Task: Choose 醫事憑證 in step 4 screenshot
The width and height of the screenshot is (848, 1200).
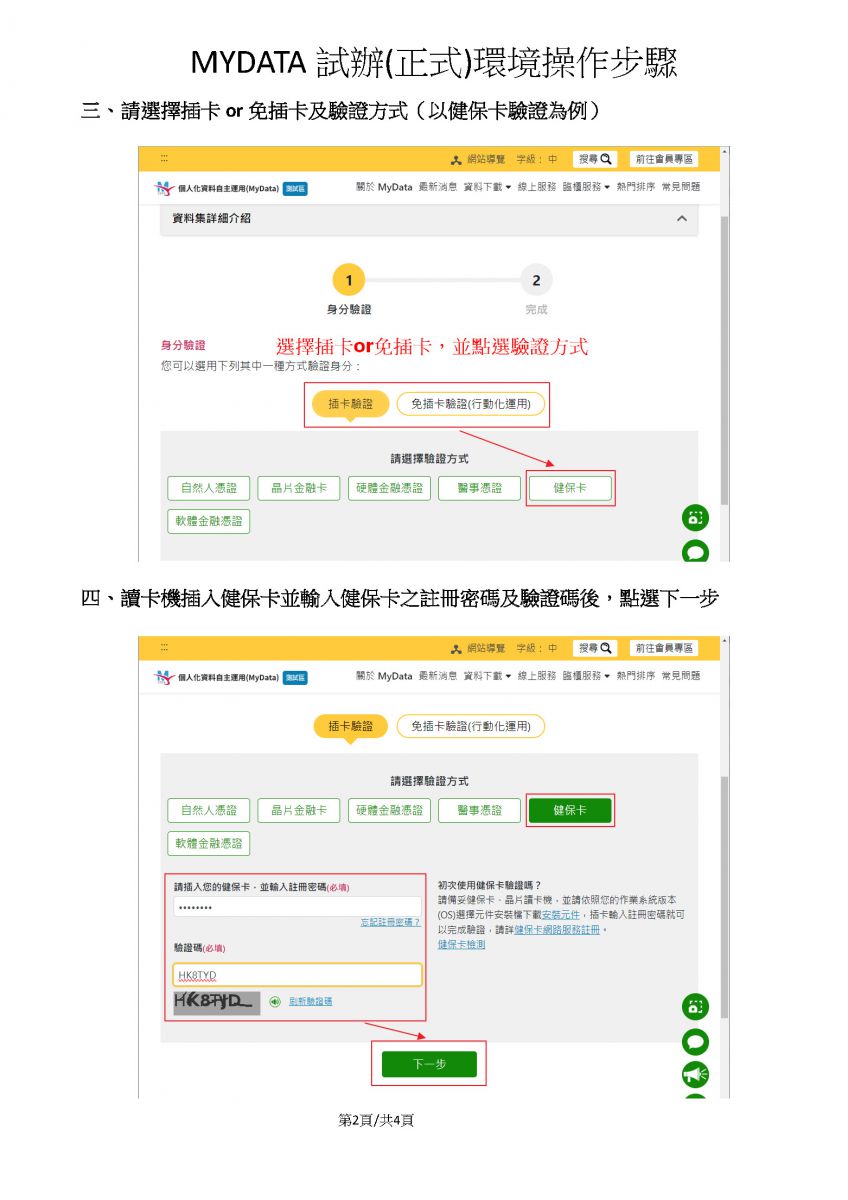Action: [479, 810]
